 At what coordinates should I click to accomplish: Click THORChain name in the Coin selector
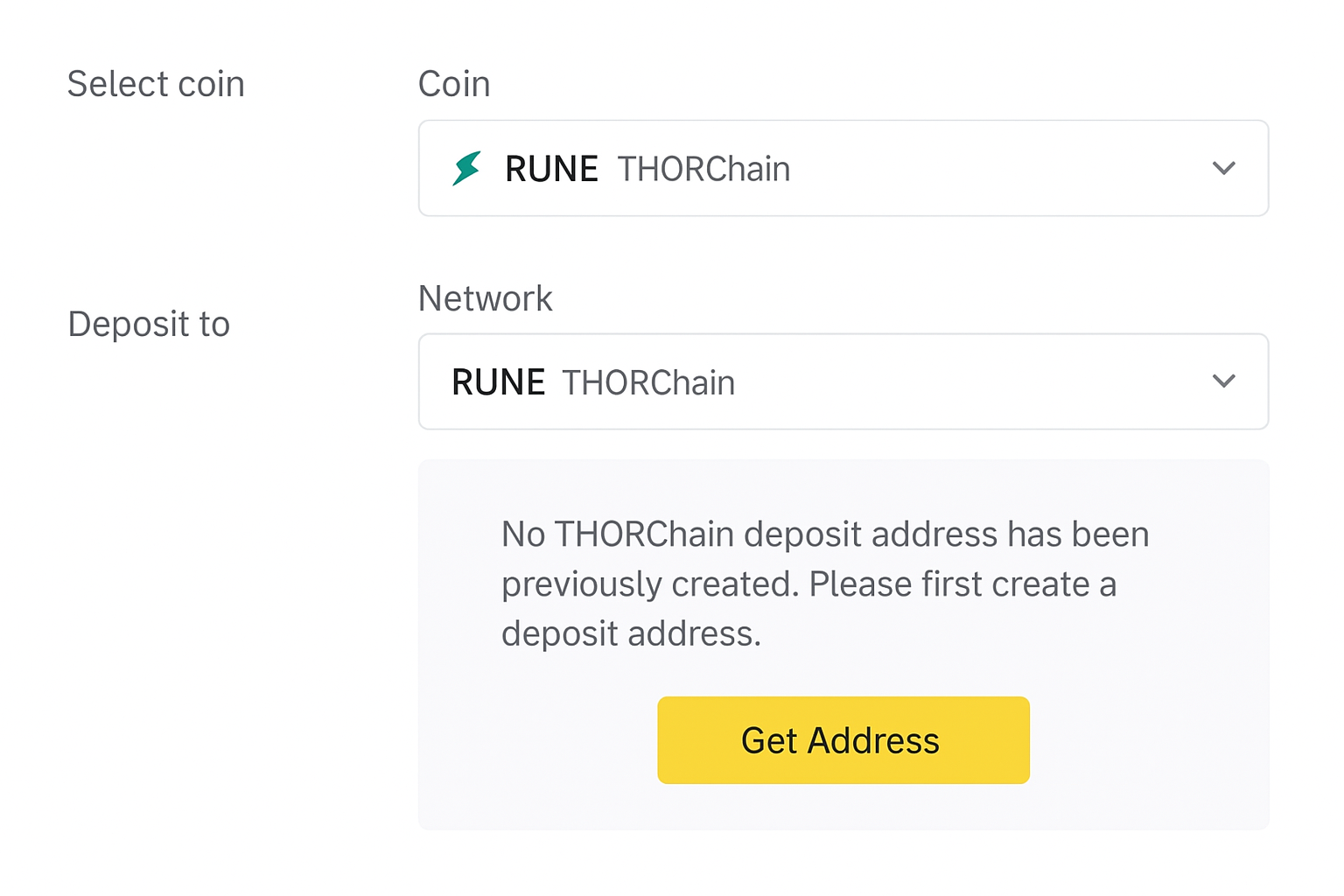[x=703, y=169]
